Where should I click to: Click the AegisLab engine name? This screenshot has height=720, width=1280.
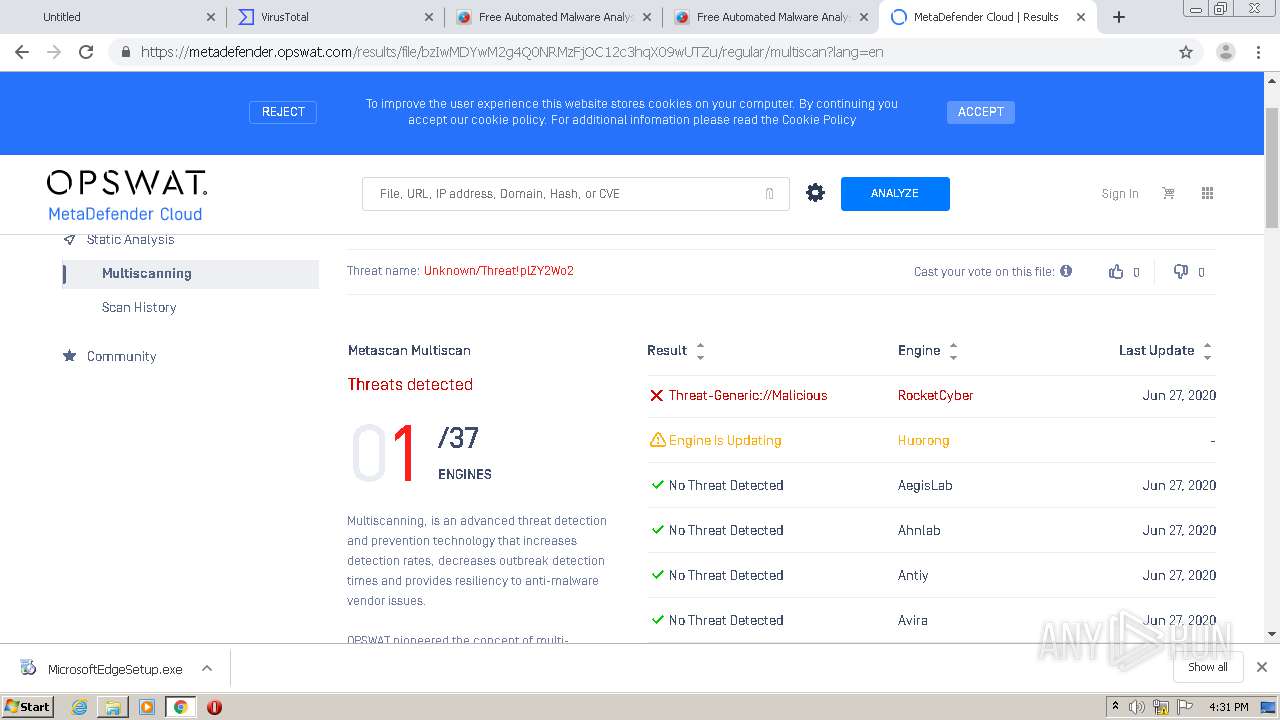[x=925, y=485]
